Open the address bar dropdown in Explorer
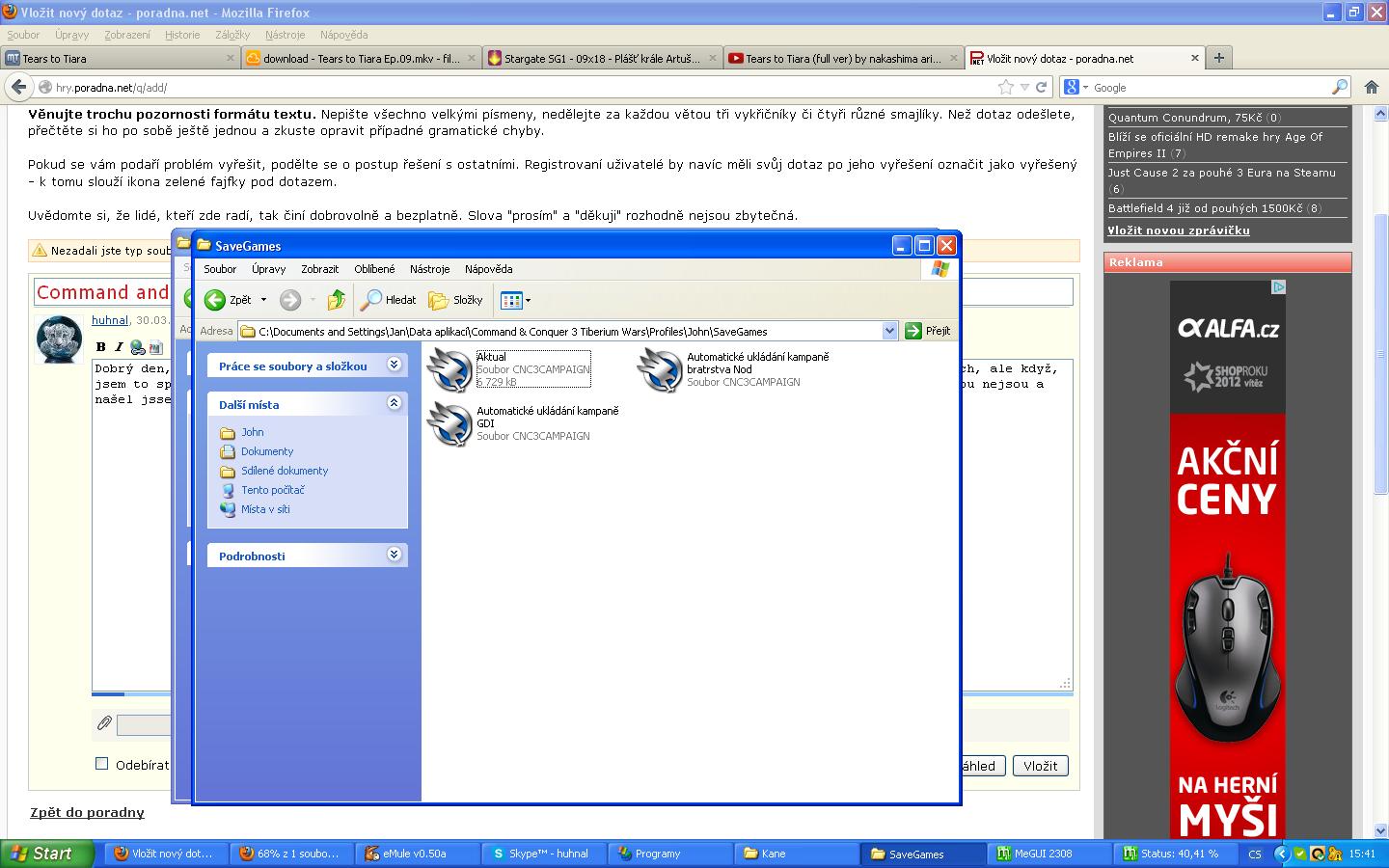 pyautogui.click(x=889, y=331)
